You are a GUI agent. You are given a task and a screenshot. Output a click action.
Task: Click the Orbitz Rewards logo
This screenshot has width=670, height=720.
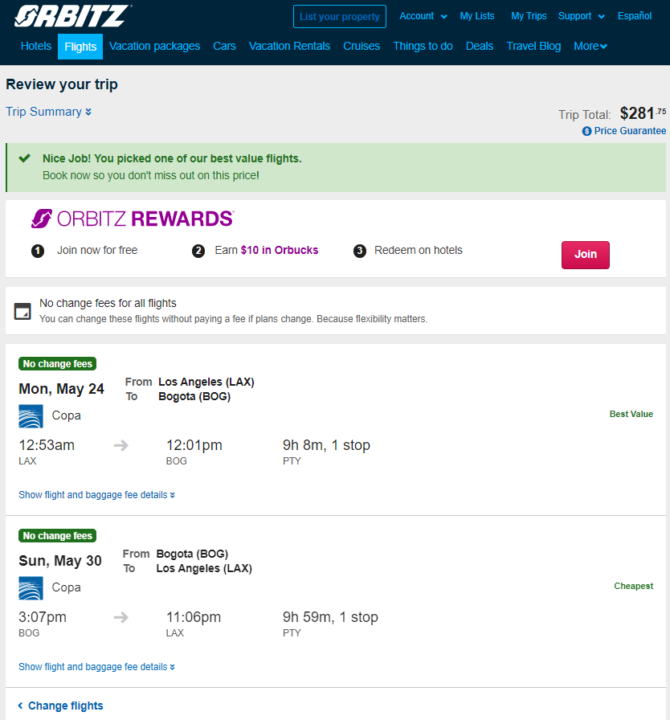[132, 219]
